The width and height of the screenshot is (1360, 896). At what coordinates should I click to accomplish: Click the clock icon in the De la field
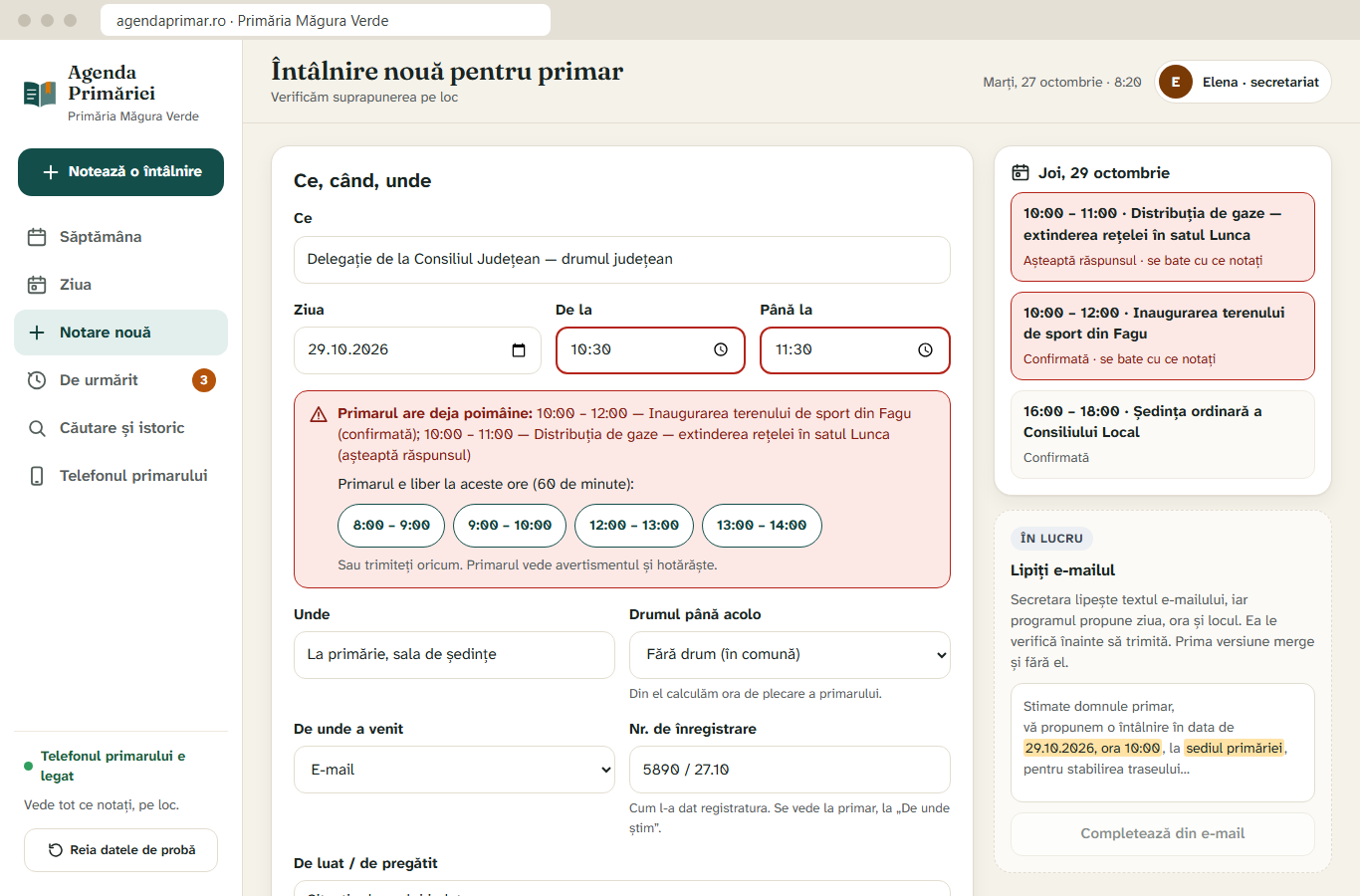click(721, 349)
